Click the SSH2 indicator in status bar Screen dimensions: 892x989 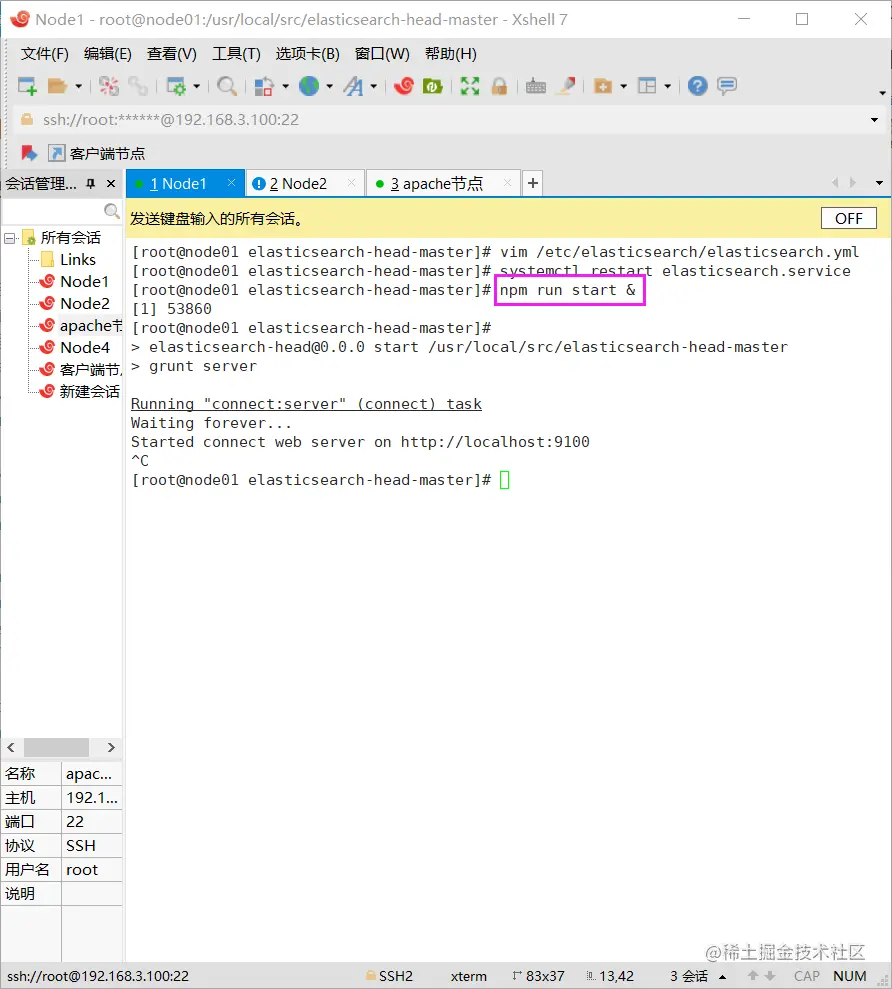click(x=389, y=976)
